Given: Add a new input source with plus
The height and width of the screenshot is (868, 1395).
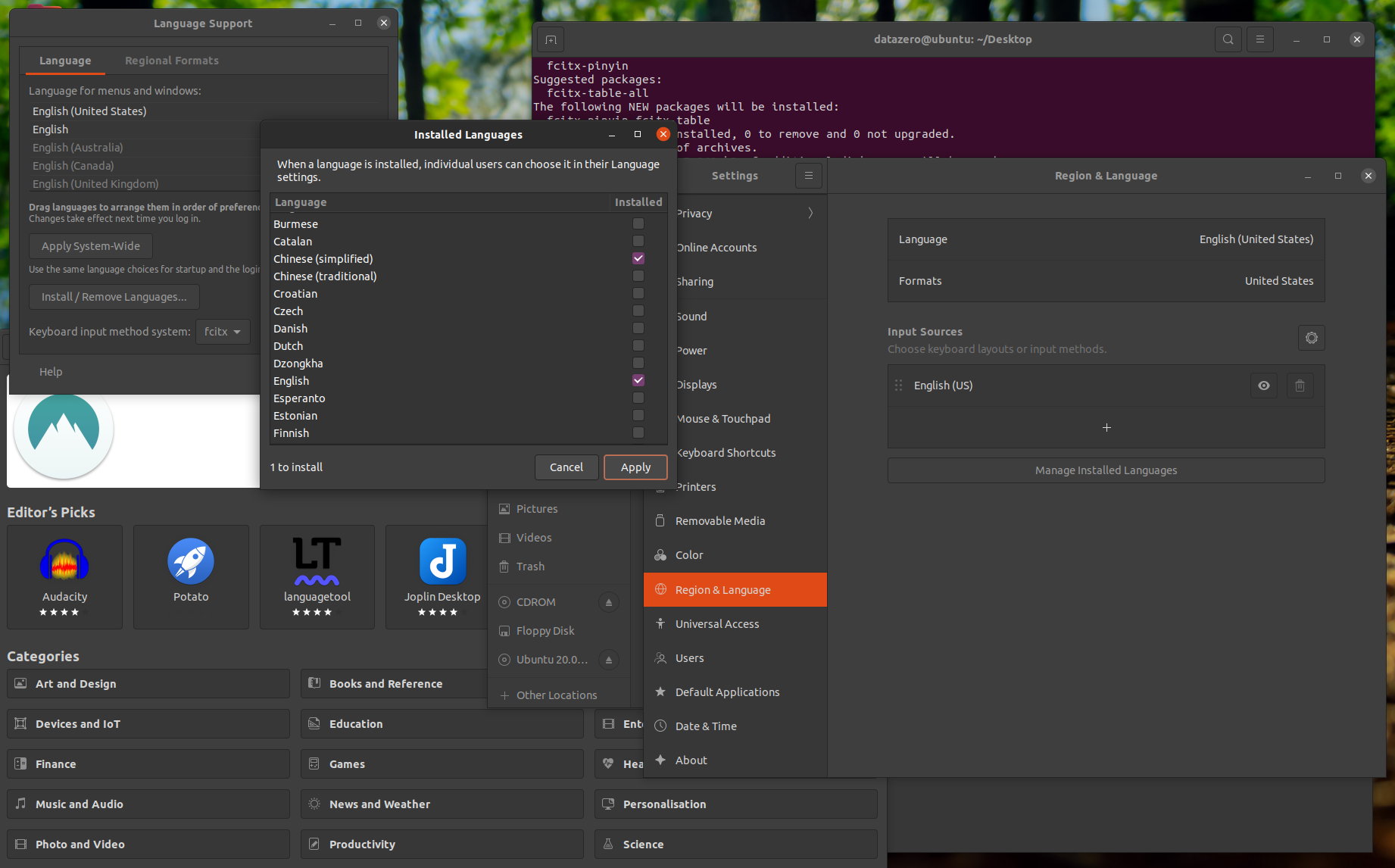Looking at the screenshot, I should [x=1106, y=428].
